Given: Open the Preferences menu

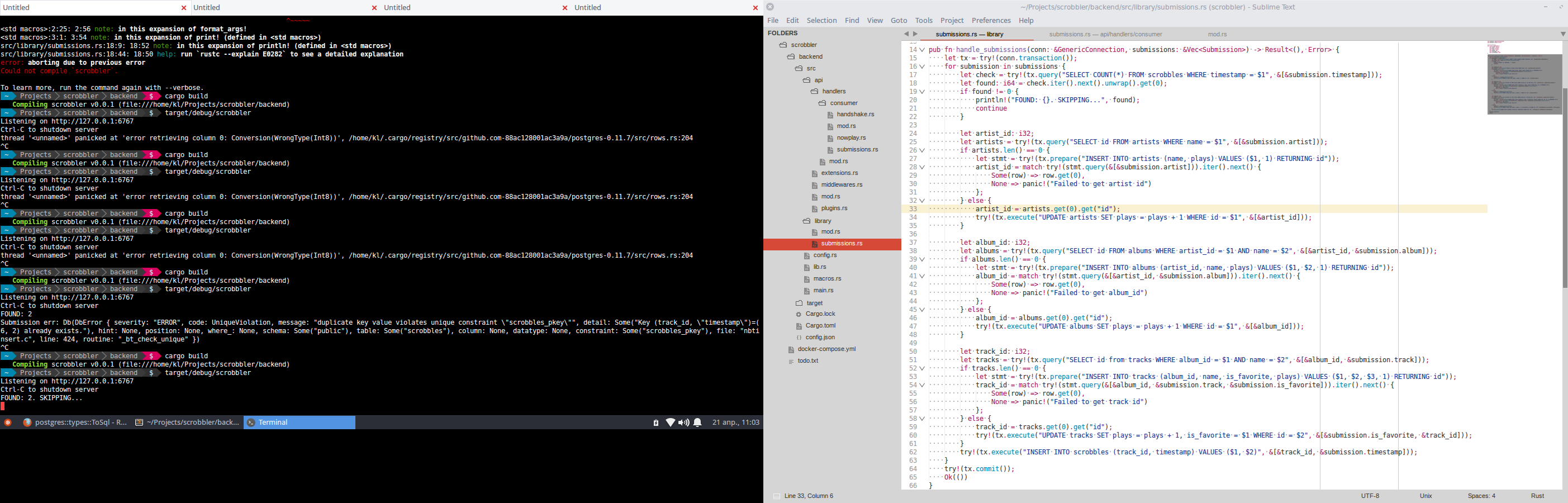Looking at the screenshot, I should (991, 21).
